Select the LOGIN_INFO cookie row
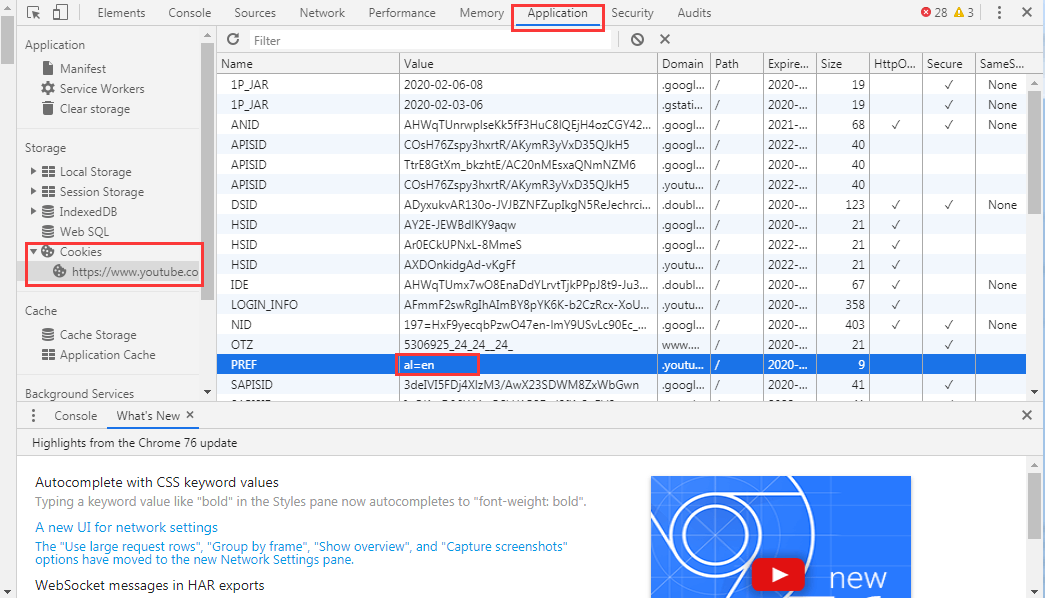The image size is (1045, 598). pyautogui.click(x=621, y=305)
